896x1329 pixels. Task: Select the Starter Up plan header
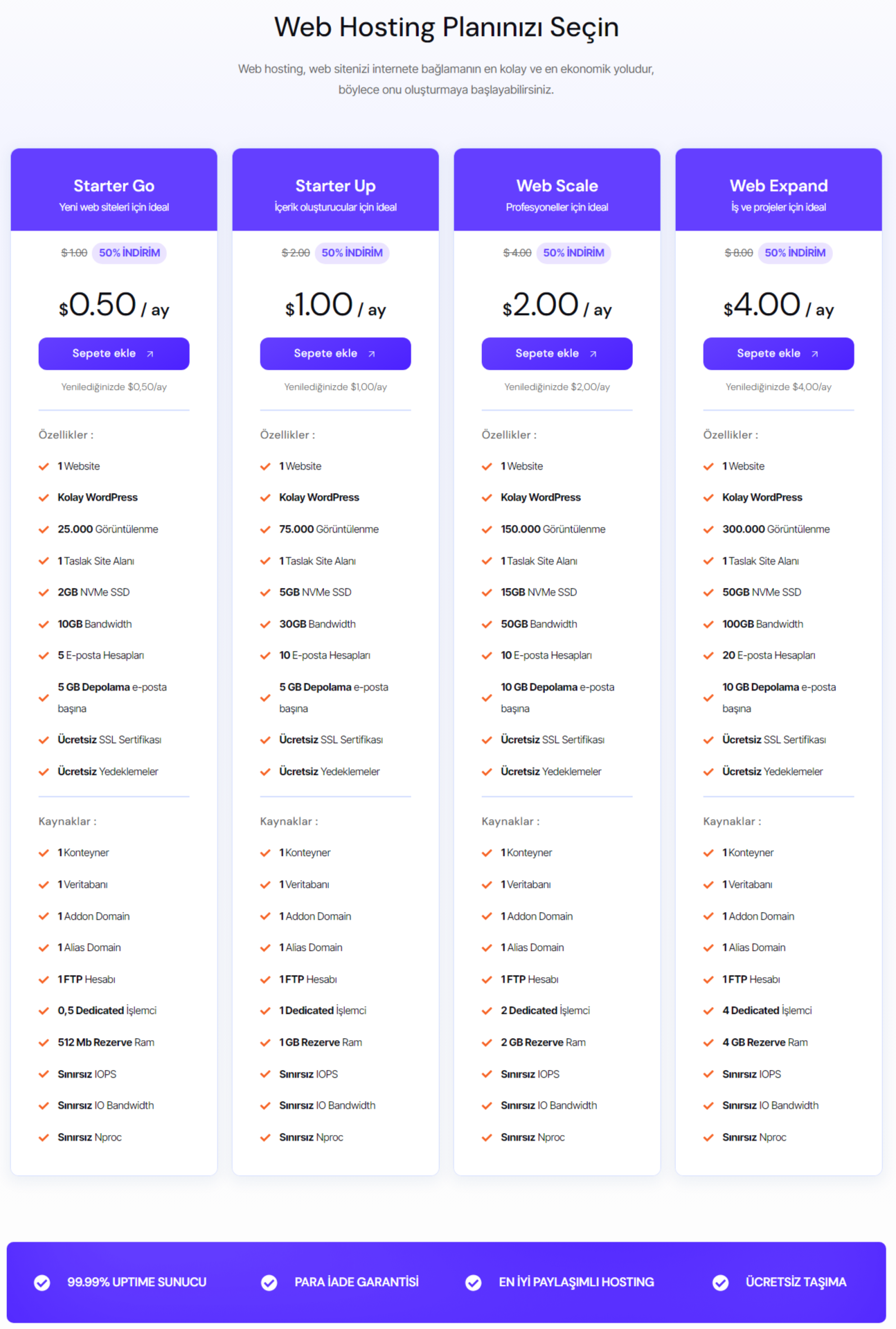[335, 190]
